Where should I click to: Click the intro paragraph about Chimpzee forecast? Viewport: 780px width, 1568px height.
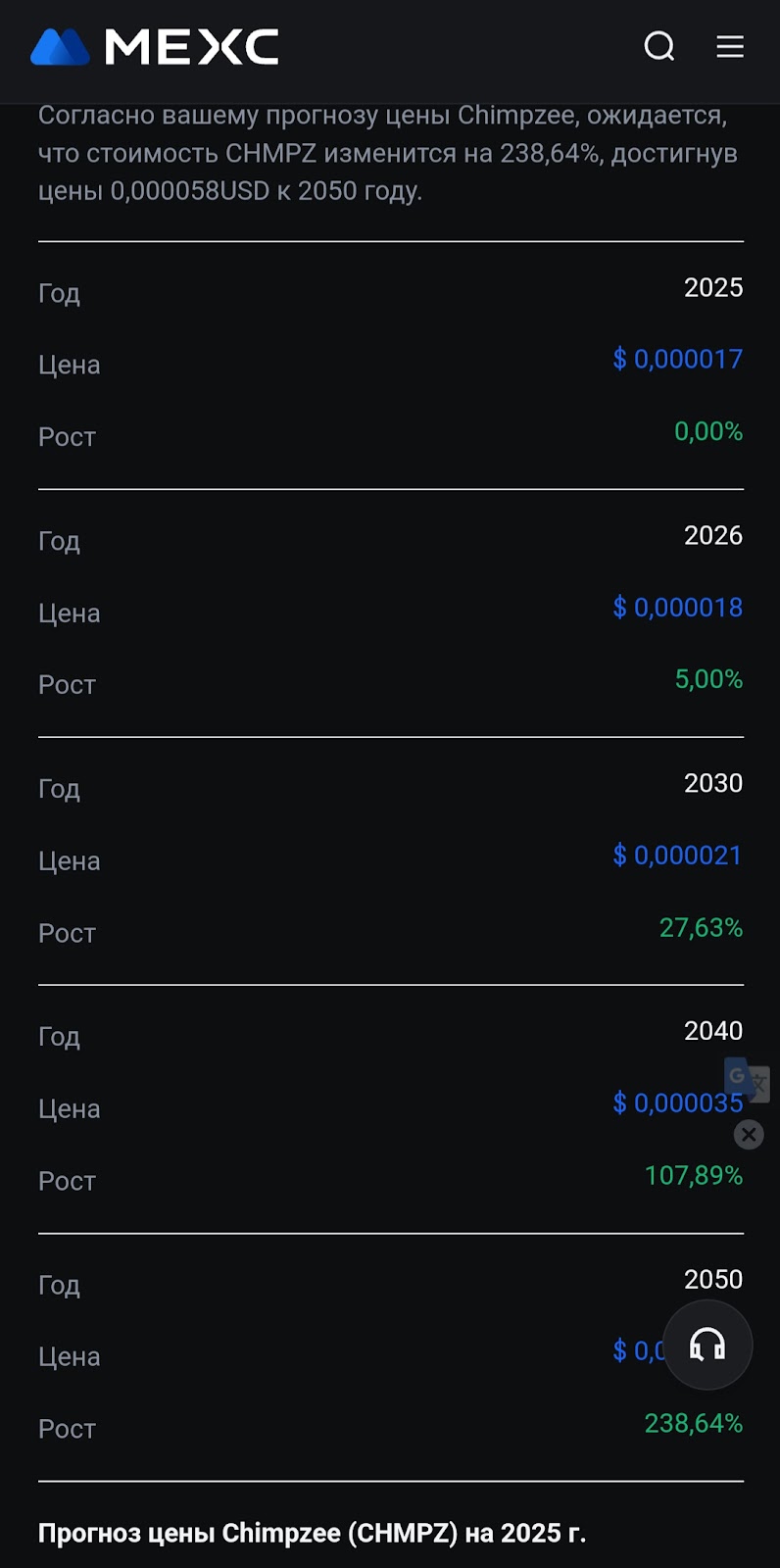click(x=388, y=154)
